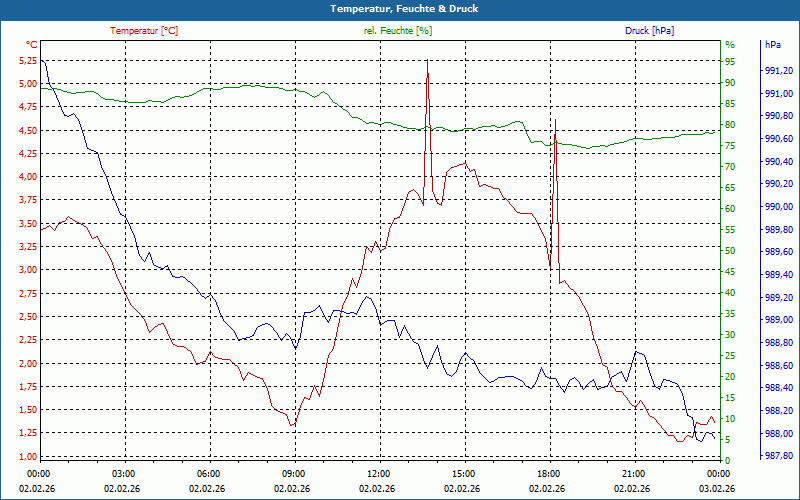Select the 'Temperatur [°C]' legend label
Image resolution: width=800 pixels, height=500 pixels.
pyautogui.click(x=144, y=31)
